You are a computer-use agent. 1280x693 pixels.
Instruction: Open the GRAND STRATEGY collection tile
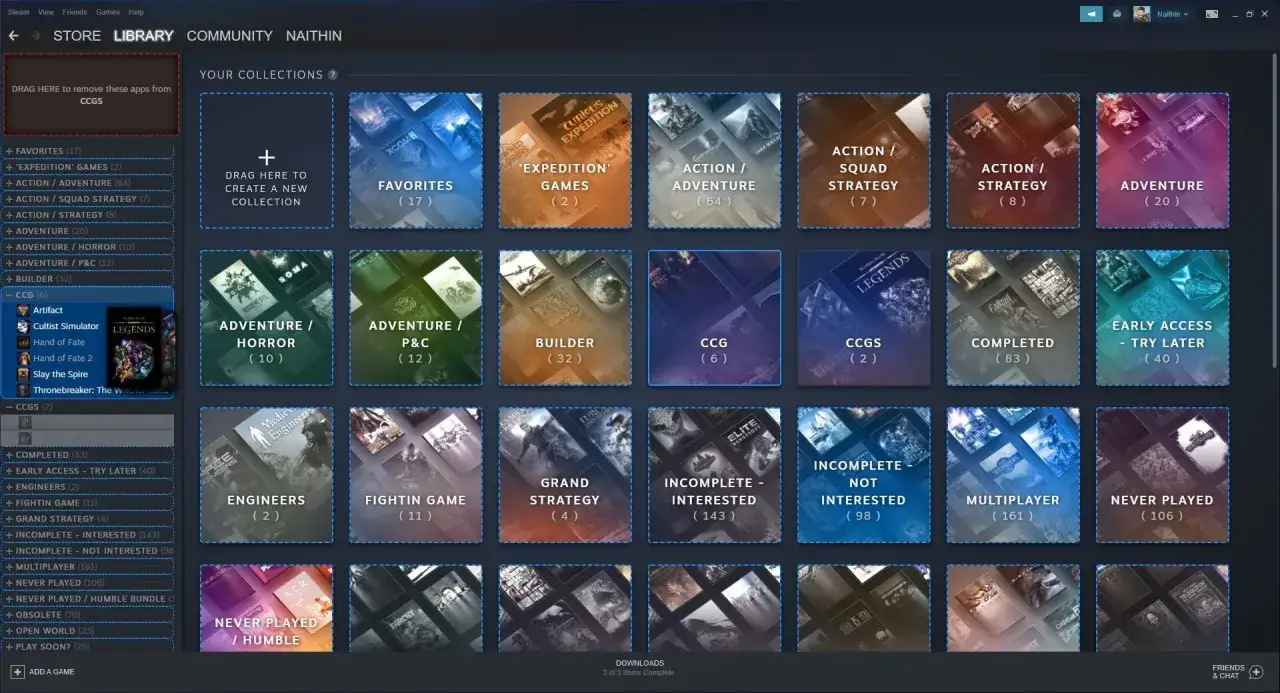tap(565, 475)
